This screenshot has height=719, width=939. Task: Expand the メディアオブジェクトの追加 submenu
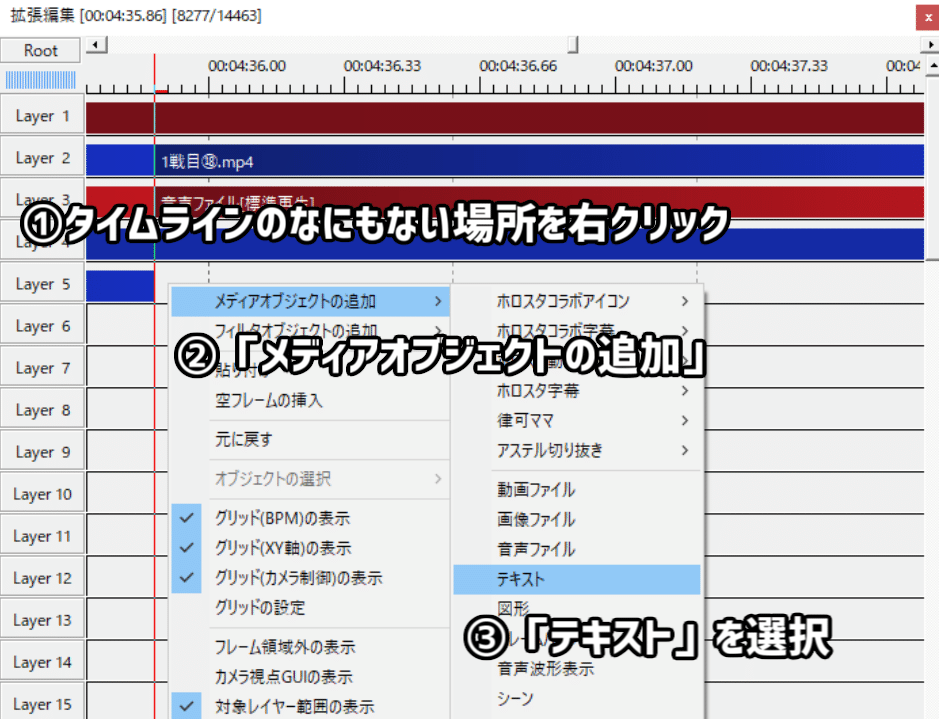pyautogui.click(x=300, y=300)
